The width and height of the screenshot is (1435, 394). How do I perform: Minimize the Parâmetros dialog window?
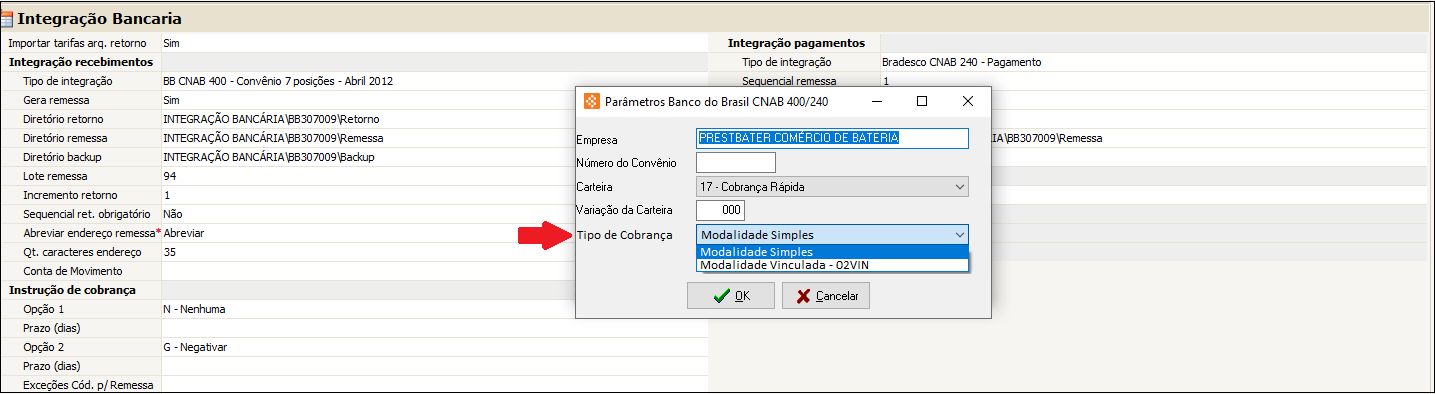[x=877, y=101]
